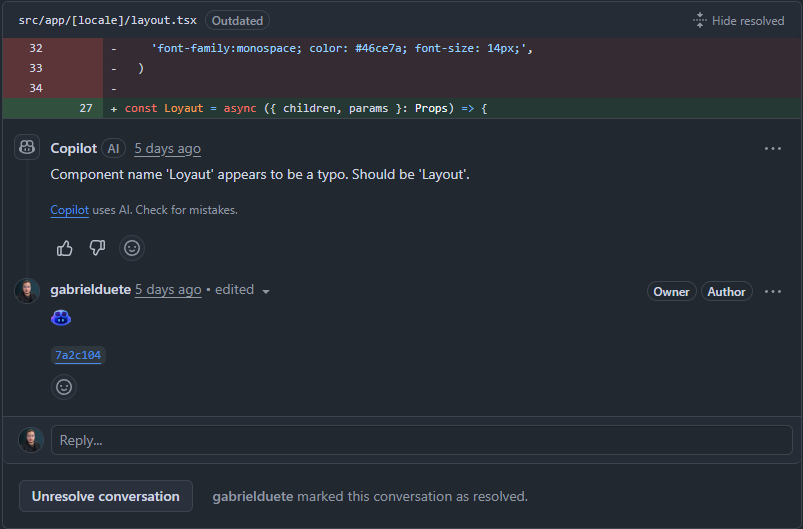Screen dimensions: 803x529
Task: Click the 'edited' label on gabrielduete's comment
Action: pos(235,289)
